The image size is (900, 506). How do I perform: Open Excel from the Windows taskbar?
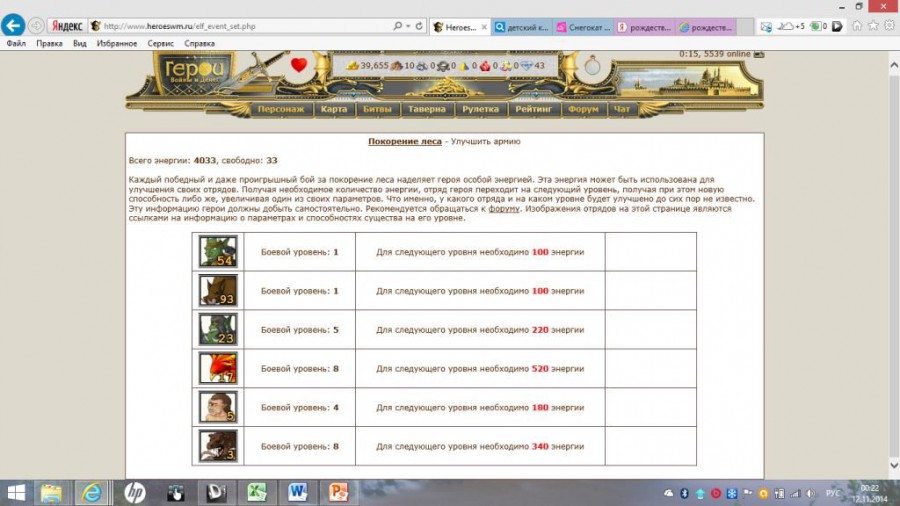point(257,492)
